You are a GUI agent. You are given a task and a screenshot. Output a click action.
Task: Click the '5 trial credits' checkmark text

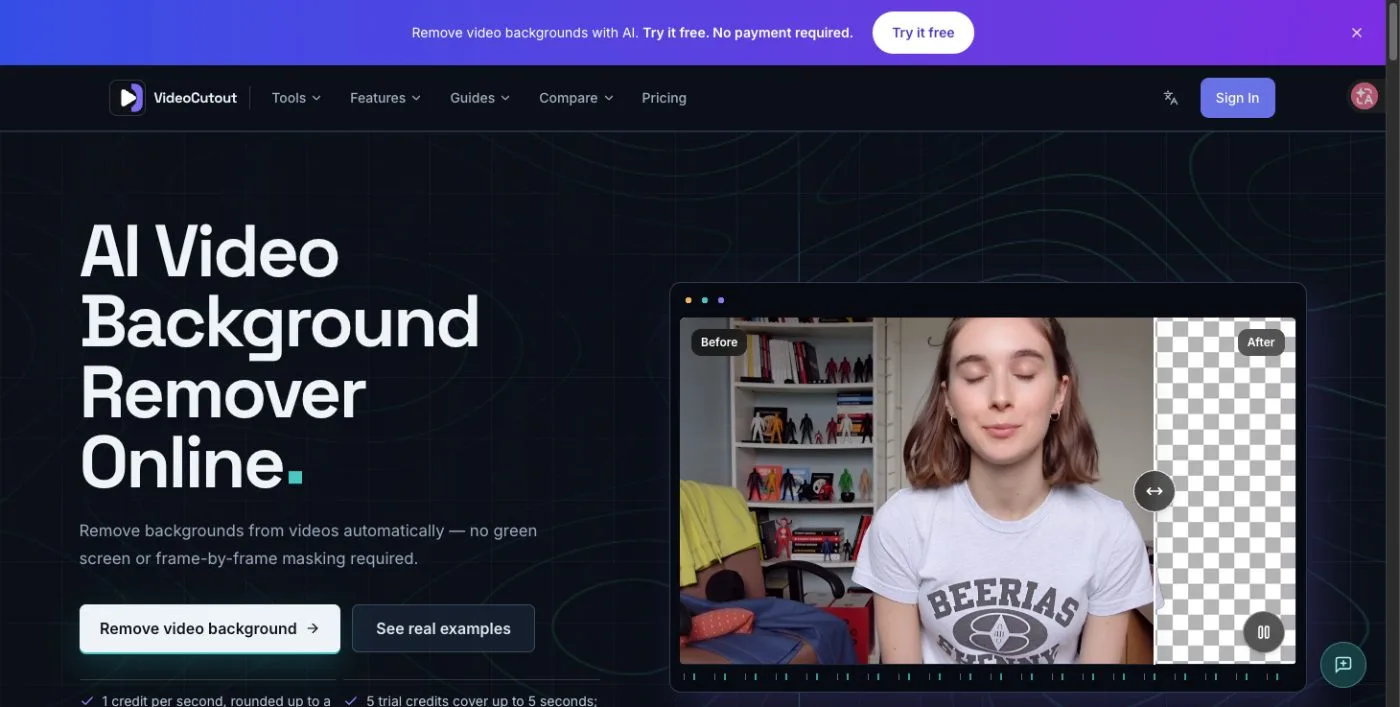click(x=472, y=701)
